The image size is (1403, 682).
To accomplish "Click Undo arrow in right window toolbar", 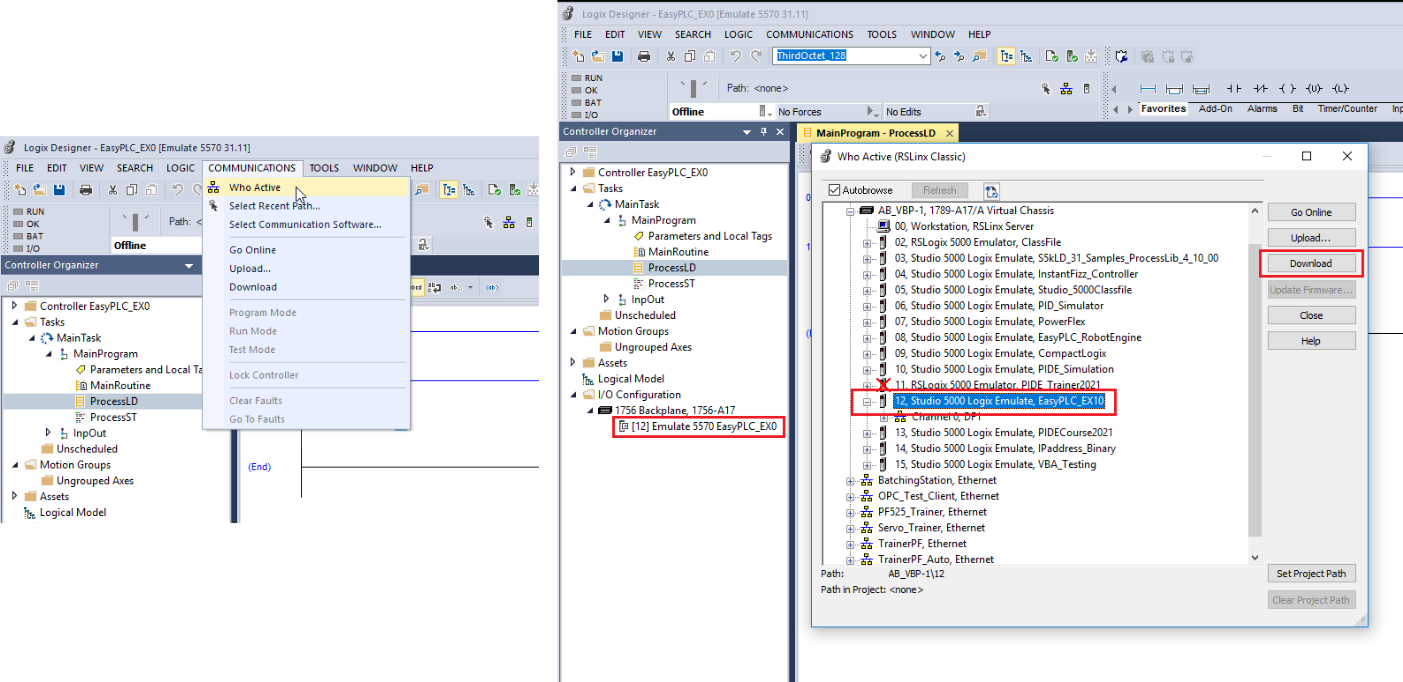I will (736, 56).
